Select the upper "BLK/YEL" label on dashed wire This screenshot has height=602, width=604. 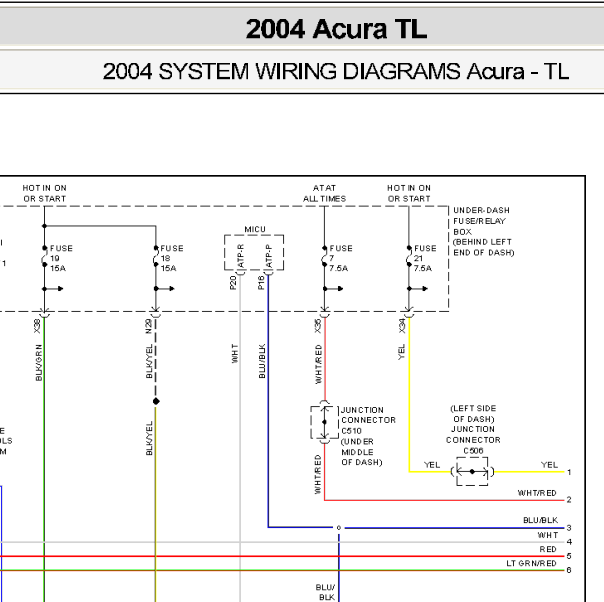point(149,361)
